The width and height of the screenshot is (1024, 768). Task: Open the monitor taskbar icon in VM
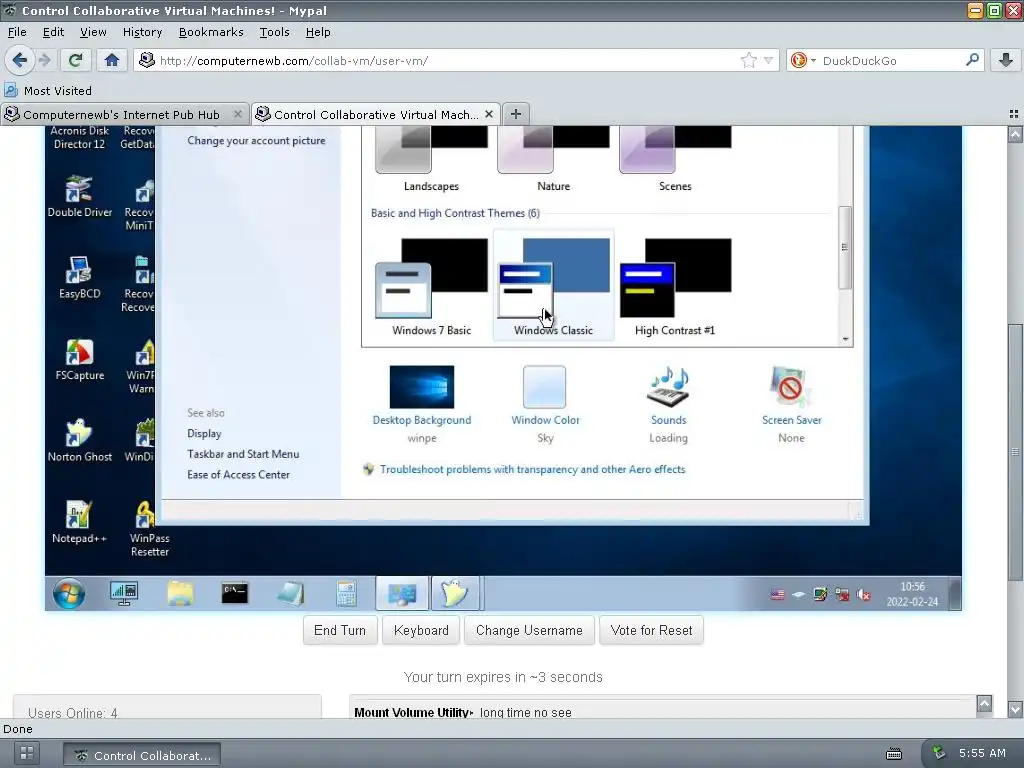tap(123, 594)
